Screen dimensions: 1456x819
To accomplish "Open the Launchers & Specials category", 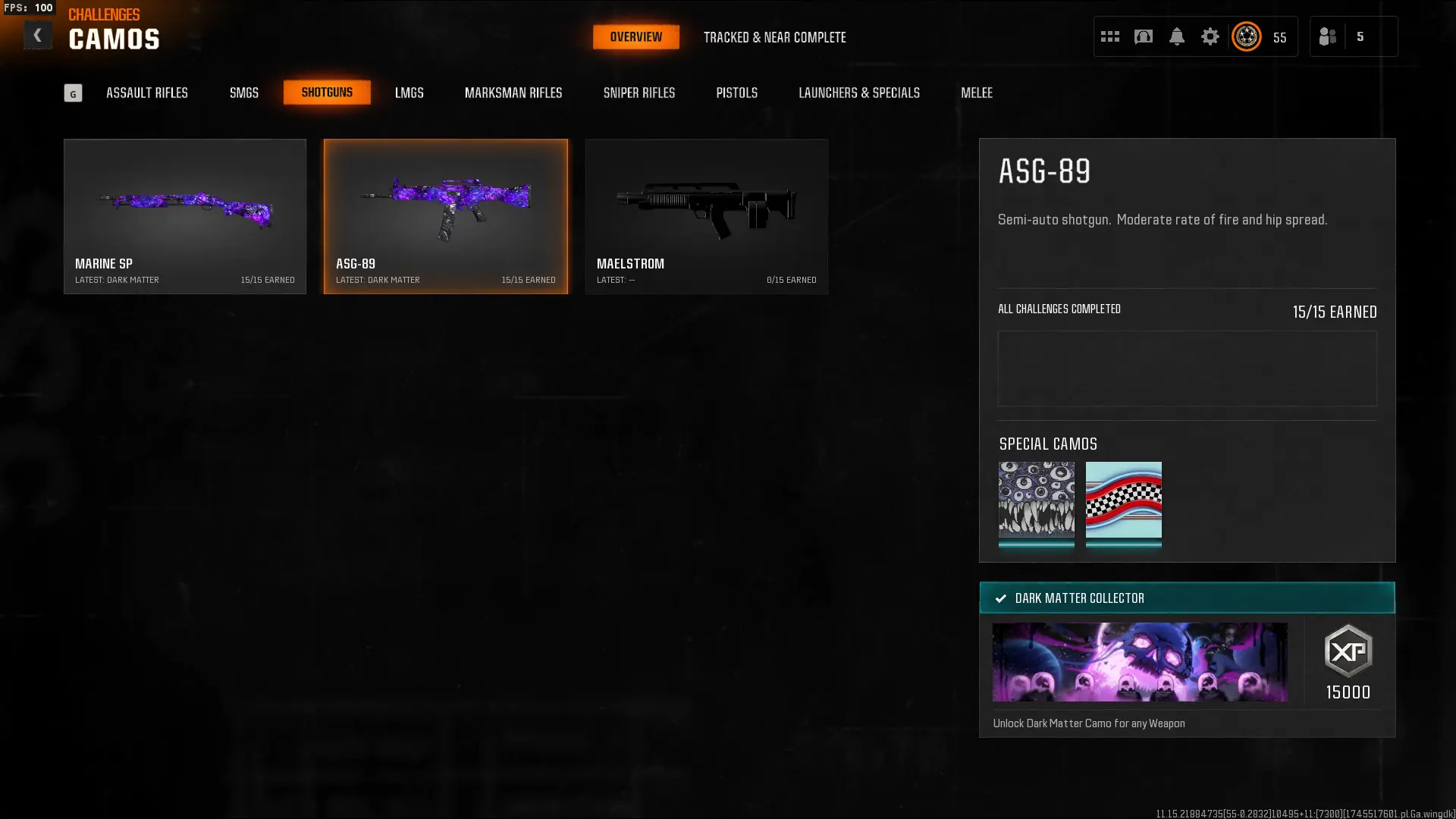I will coord(858,93).
